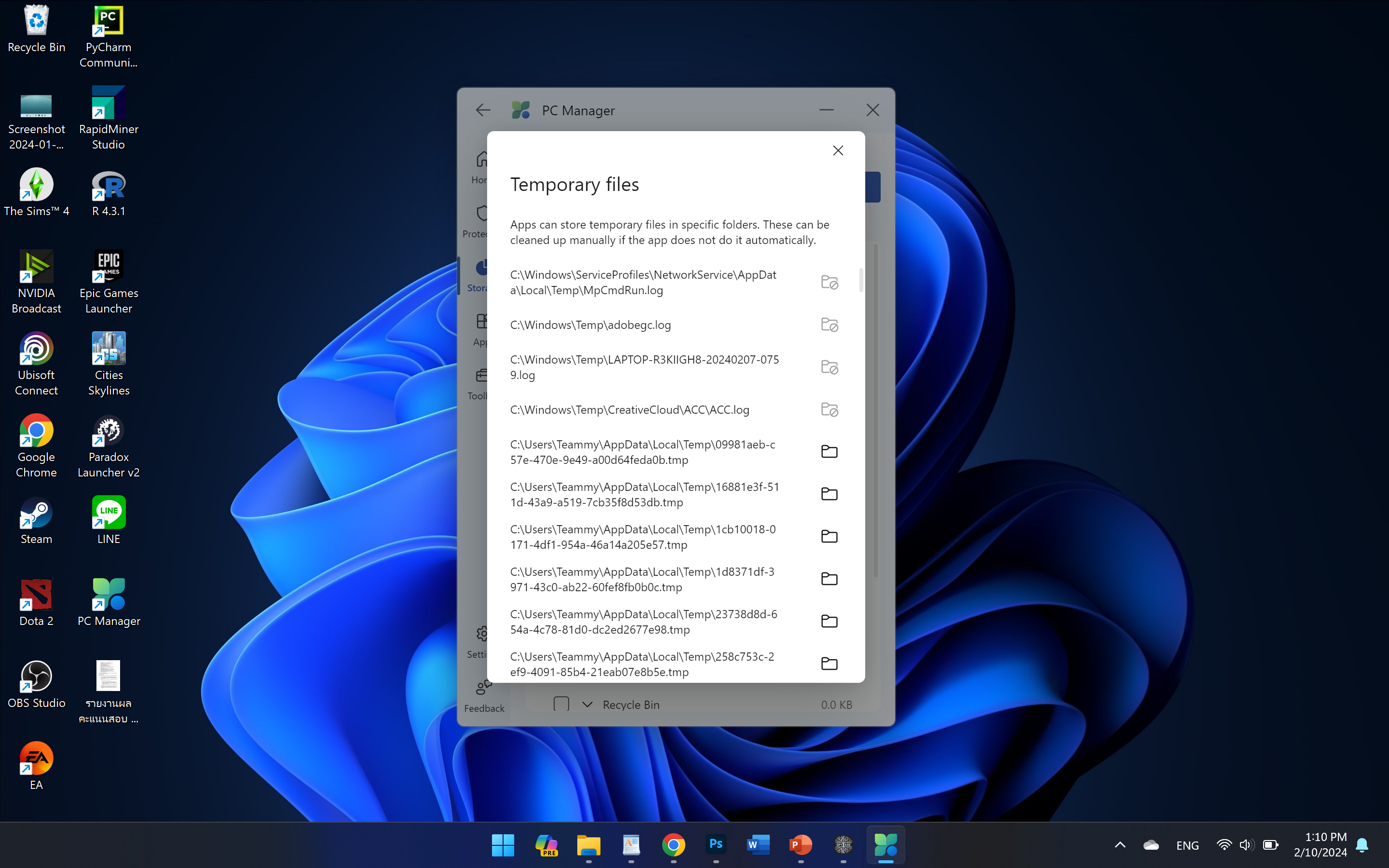Check the Recycle Bin checkbox
The image size is (1389, 868).
click(x=561, y=704)
